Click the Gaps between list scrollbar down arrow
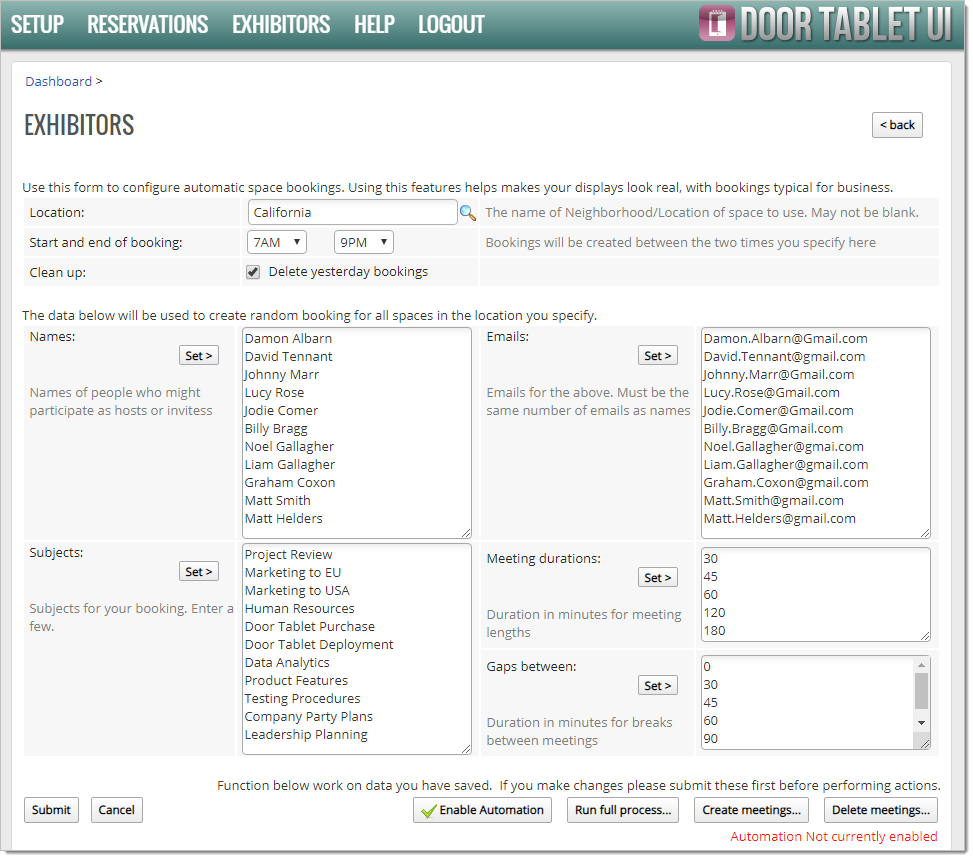Viewport: 973px width, 859px height. [x=921, y=722]
